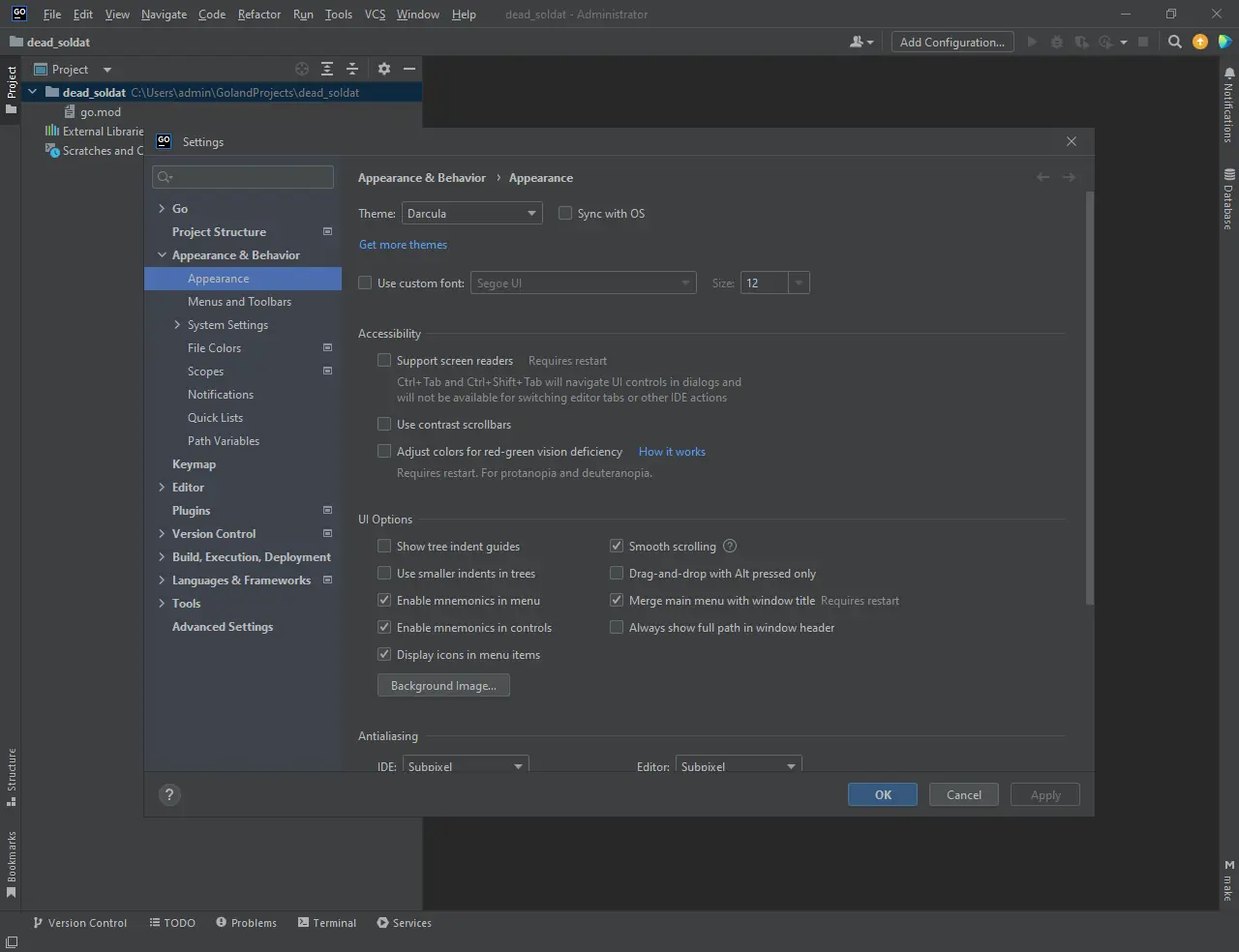The width and height of the screenshot is (1239, 952).
Task: Click the Search Everywhere magnifier icon
Action: pos(1174,42)
